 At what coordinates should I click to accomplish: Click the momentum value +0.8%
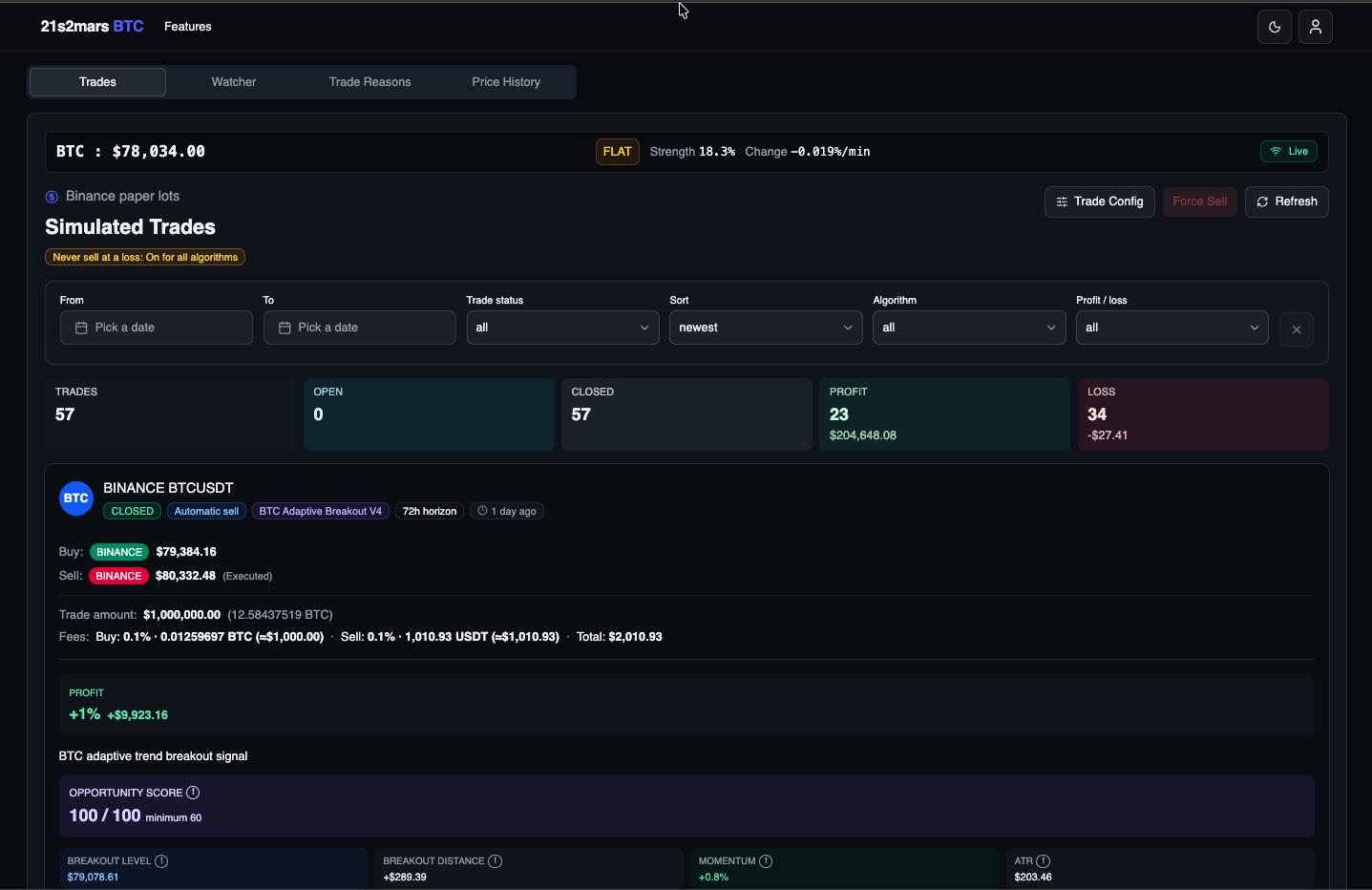tap(713, 877)
